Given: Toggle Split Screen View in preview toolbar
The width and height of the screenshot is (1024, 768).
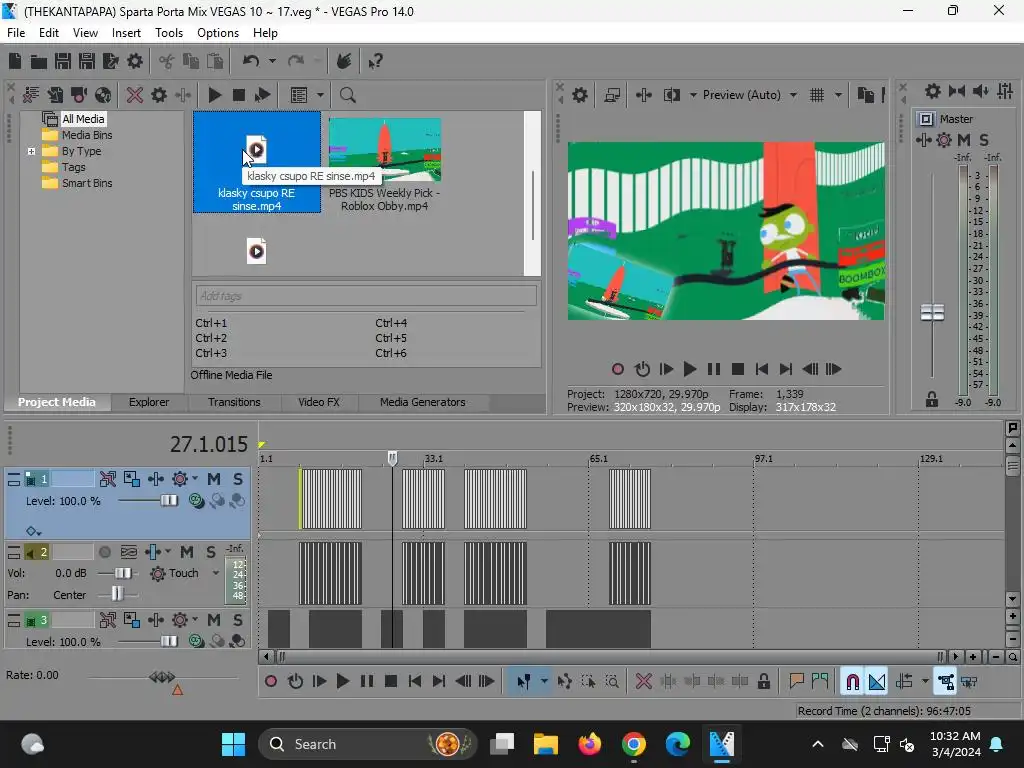Looking at the screenshot, I should (x=671, y=95).
